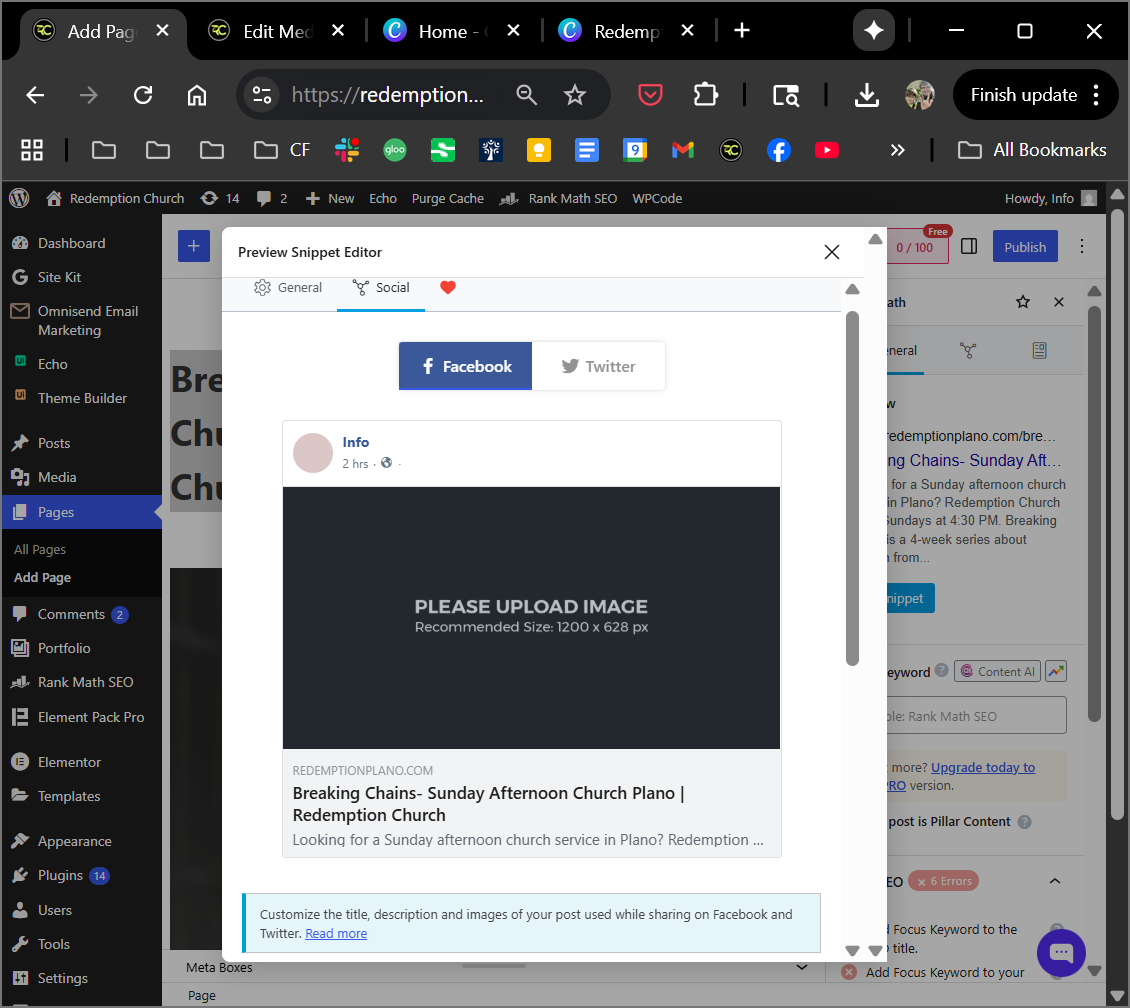Image resolution: width=1130 pixels, height=1008 pixels.
Task: Bookmark this page with the star icon
Action: click(574, 95)
